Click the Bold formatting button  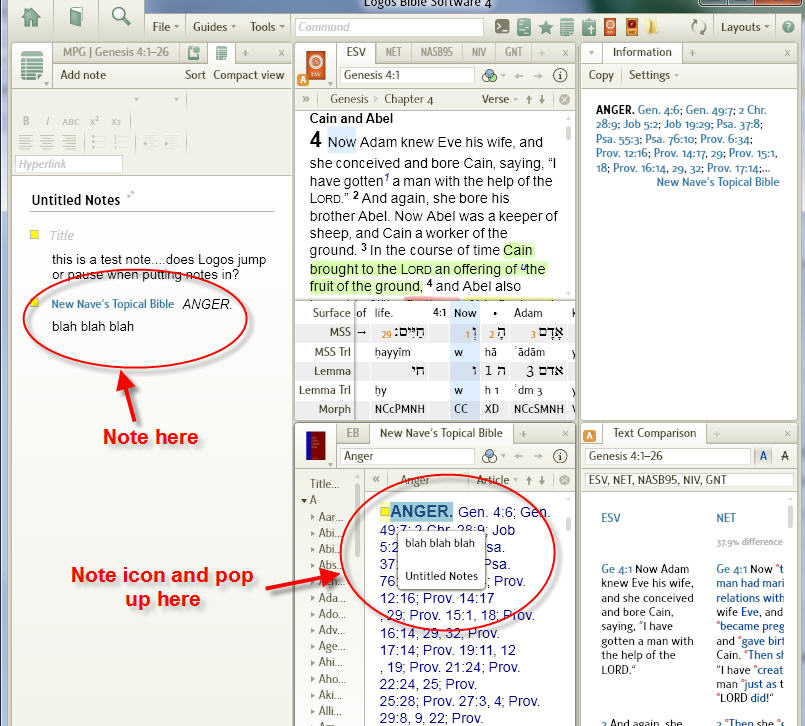(26, 121)
